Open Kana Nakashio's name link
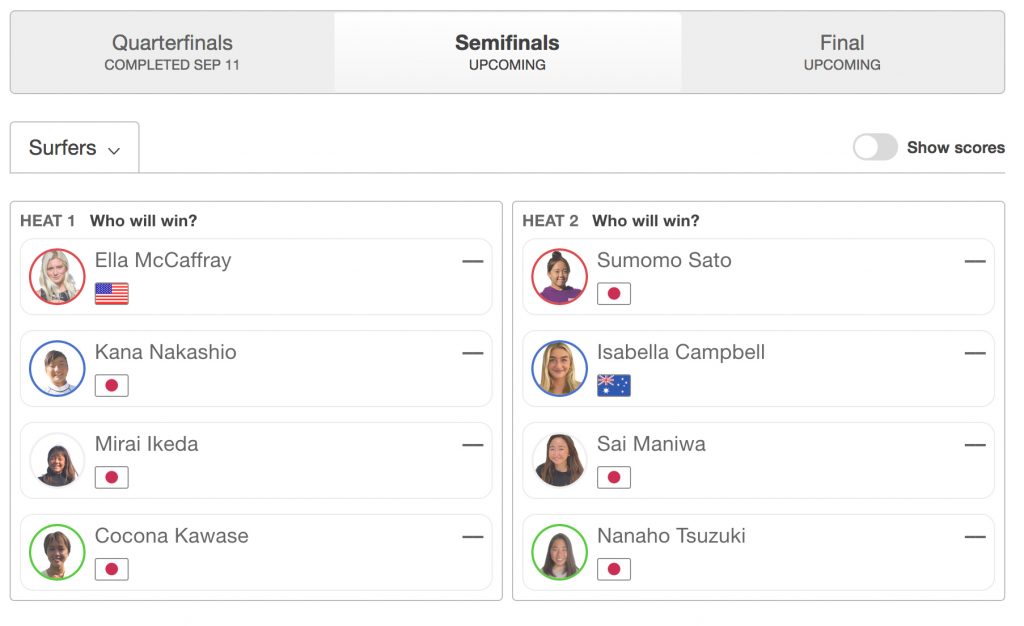The image size is (1024, 626). click(x=165, y=352)
